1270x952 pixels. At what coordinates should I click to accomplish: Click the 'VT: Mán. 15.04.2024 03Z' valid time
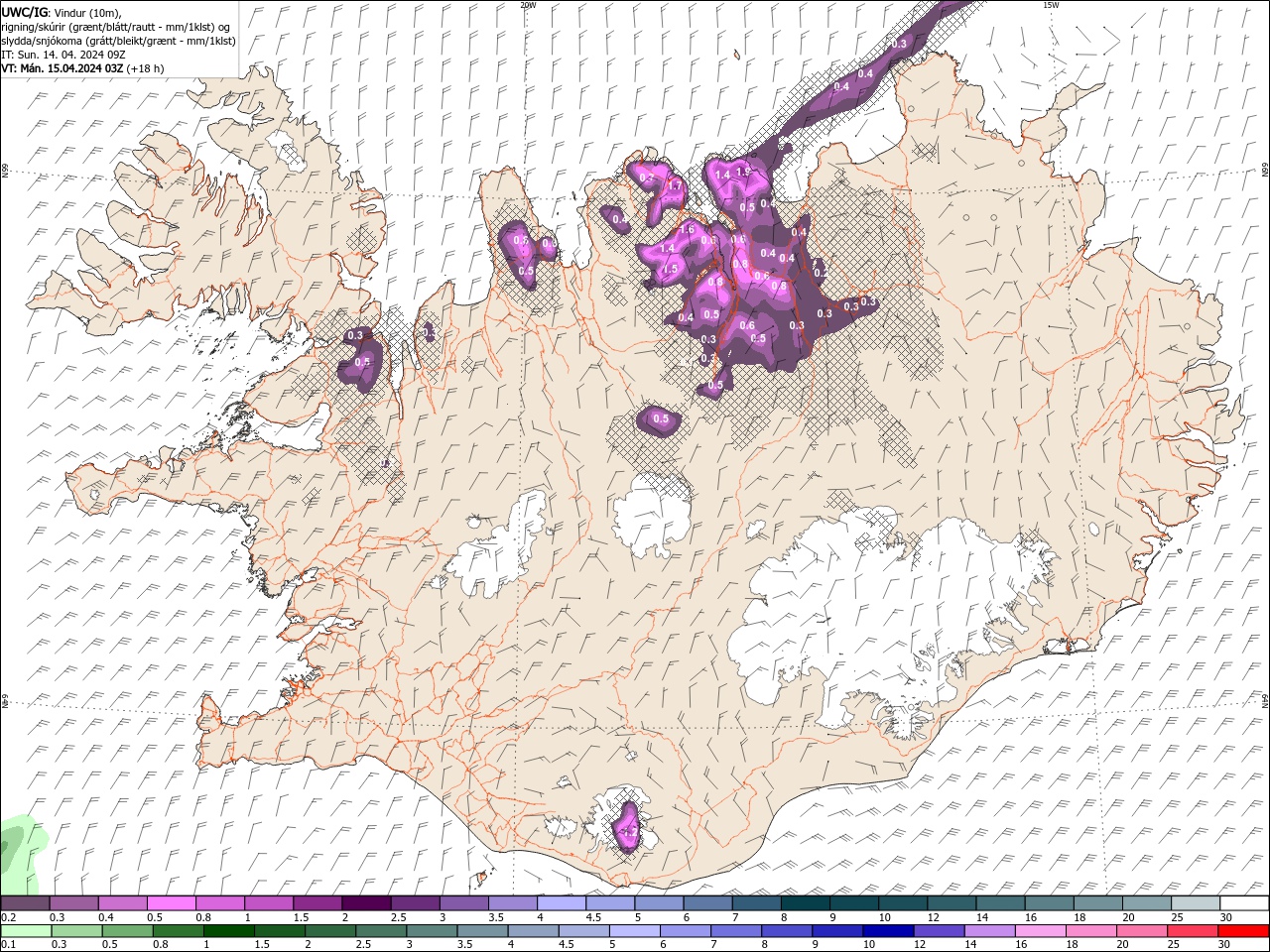pyautogui.click(x=62, y=68)
